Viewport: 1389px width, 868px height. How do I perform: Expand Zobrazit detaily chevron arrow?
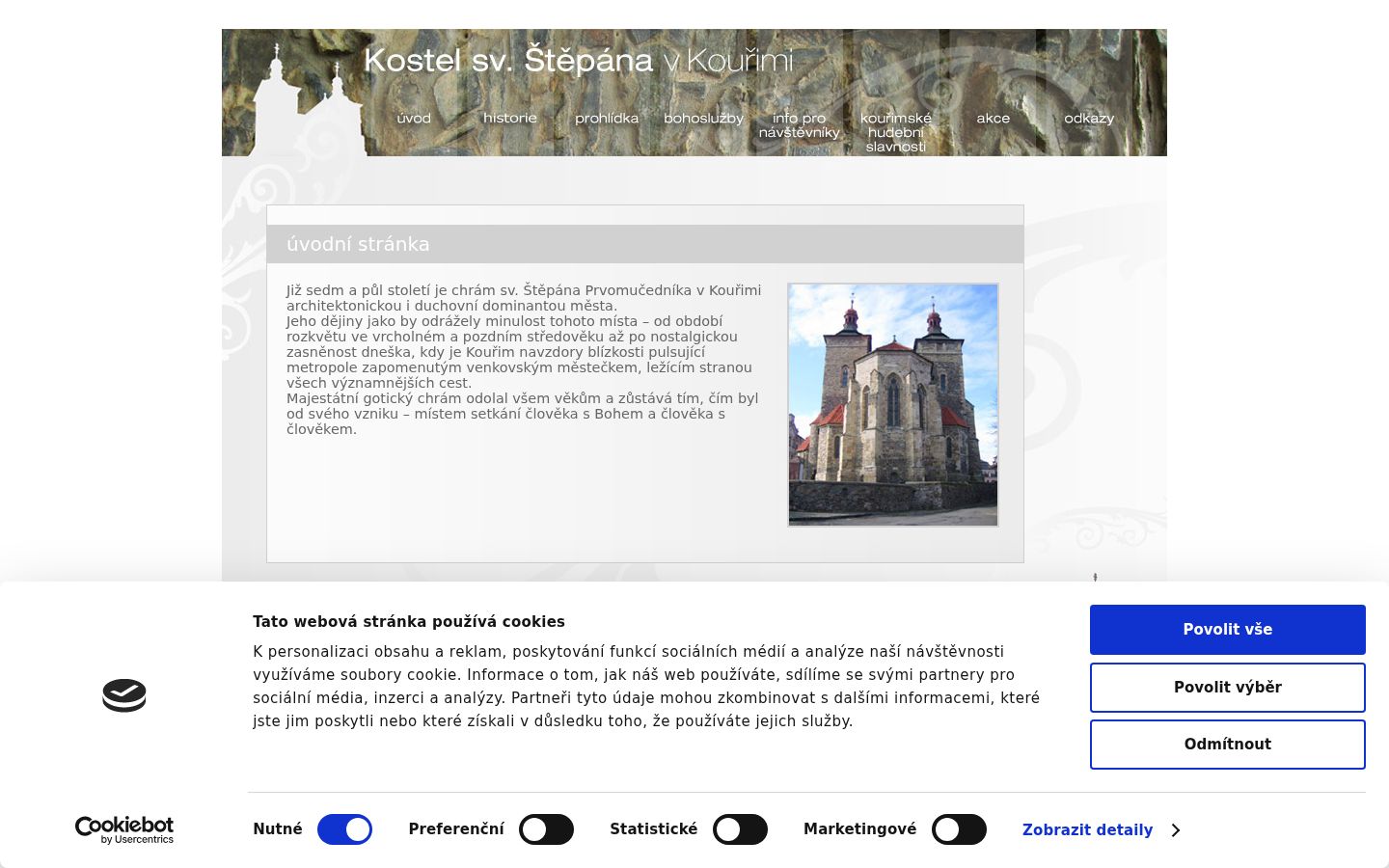[1175, 830]
